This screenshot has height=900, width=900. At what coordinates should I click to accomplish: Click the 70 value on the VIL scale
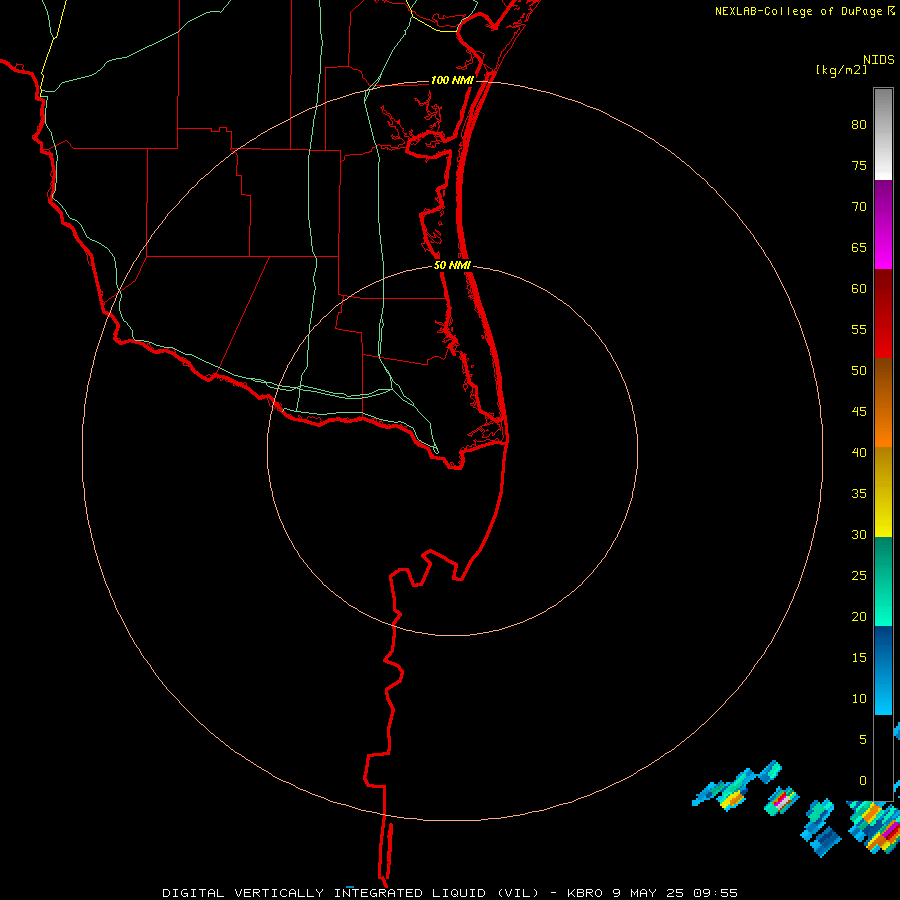(859, 207)
